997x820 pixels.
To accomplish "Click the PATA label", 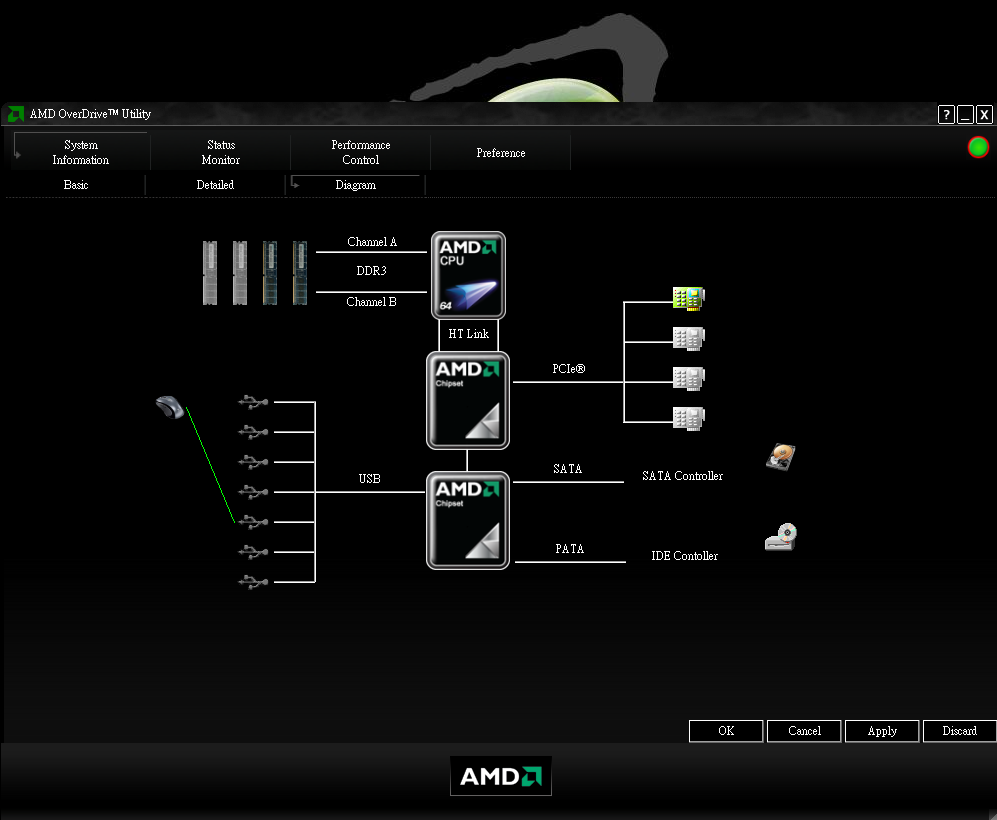I will (x=569, y=549).
